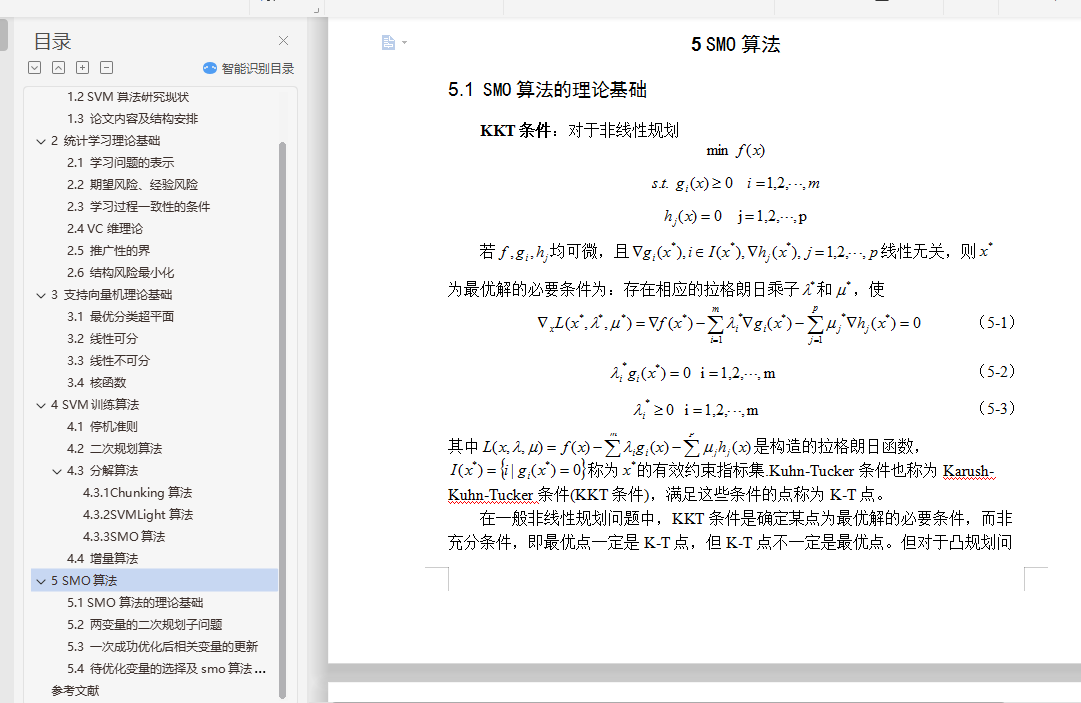Navigate to '2.1 学习问题的表示'
The image size is (1081, 703).
(121, 163)
